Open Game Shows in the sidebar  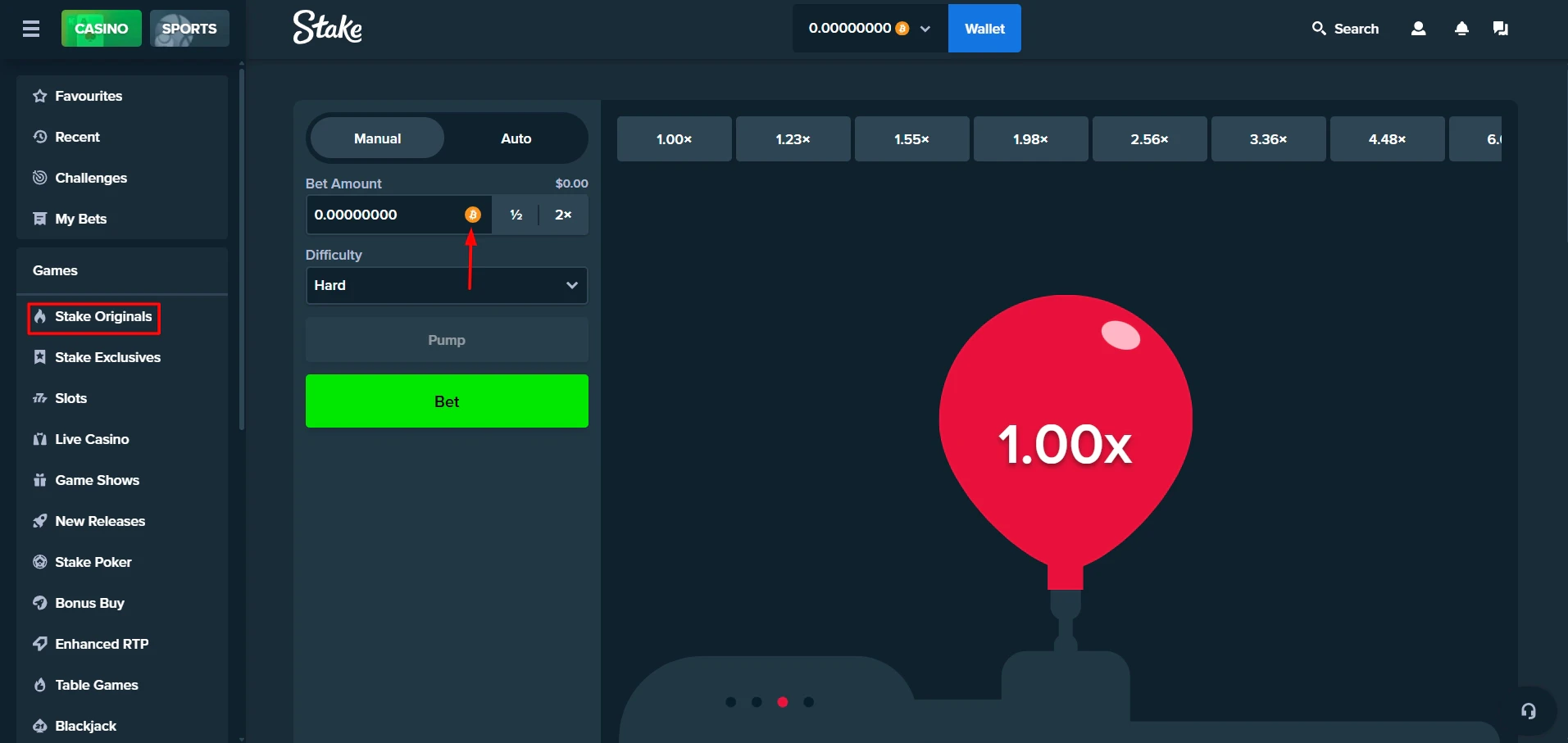(122, 480)
